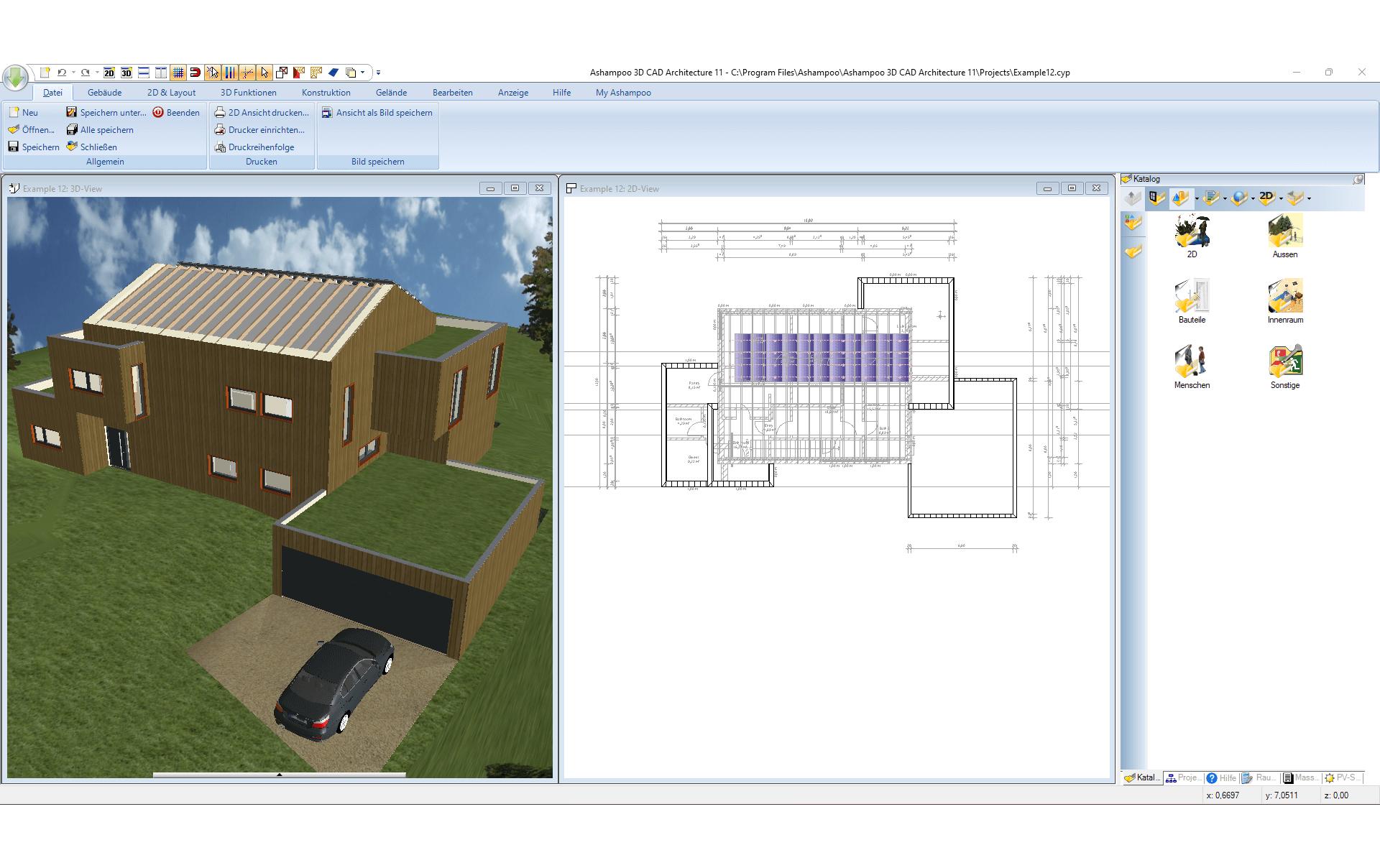Viewport: 1380px width, 868px height.
Task: Open a new 2D view from quick toolbar
Action: 109,73
